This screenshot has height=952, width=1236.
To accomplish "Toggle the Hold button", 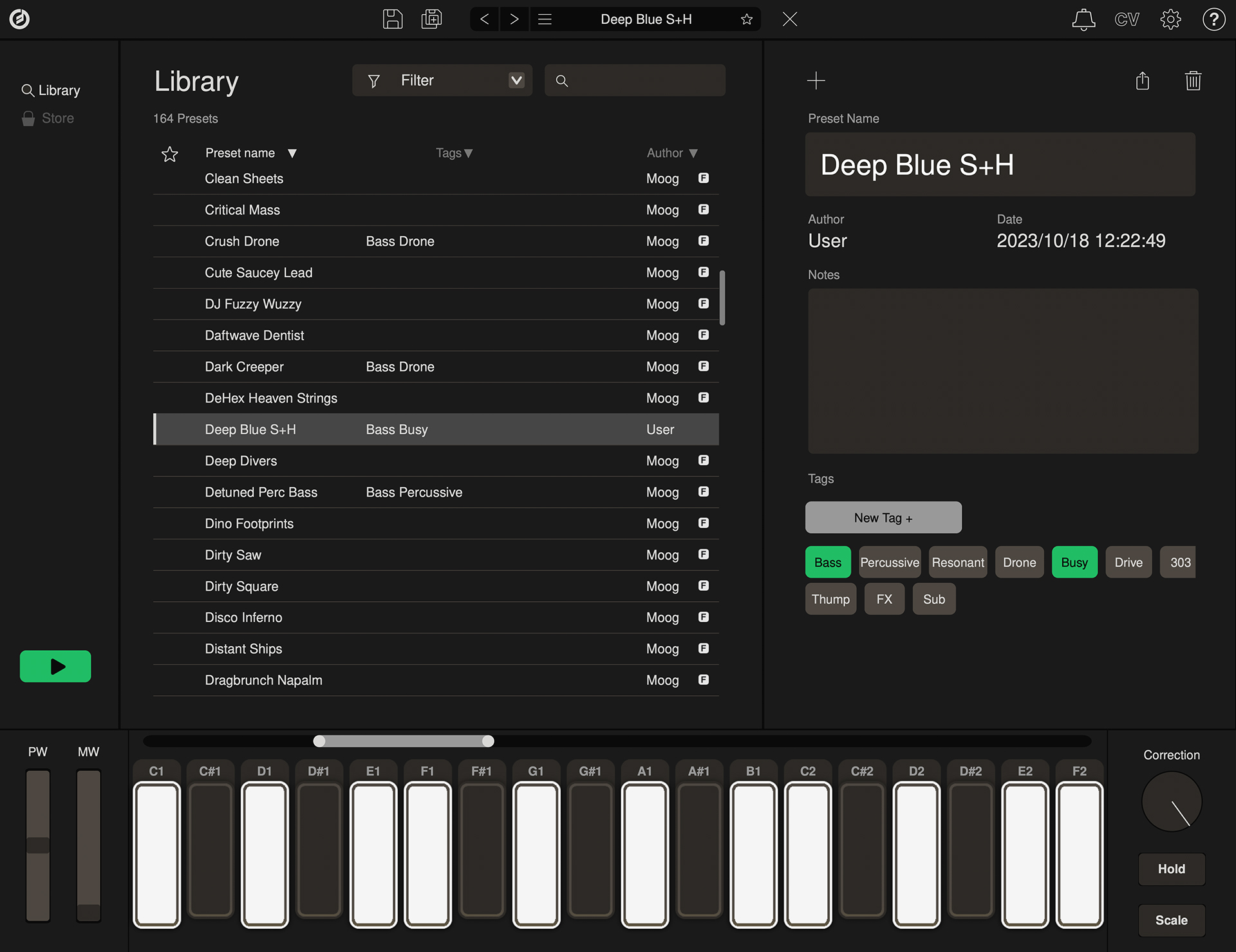I will pos(1171,869).
